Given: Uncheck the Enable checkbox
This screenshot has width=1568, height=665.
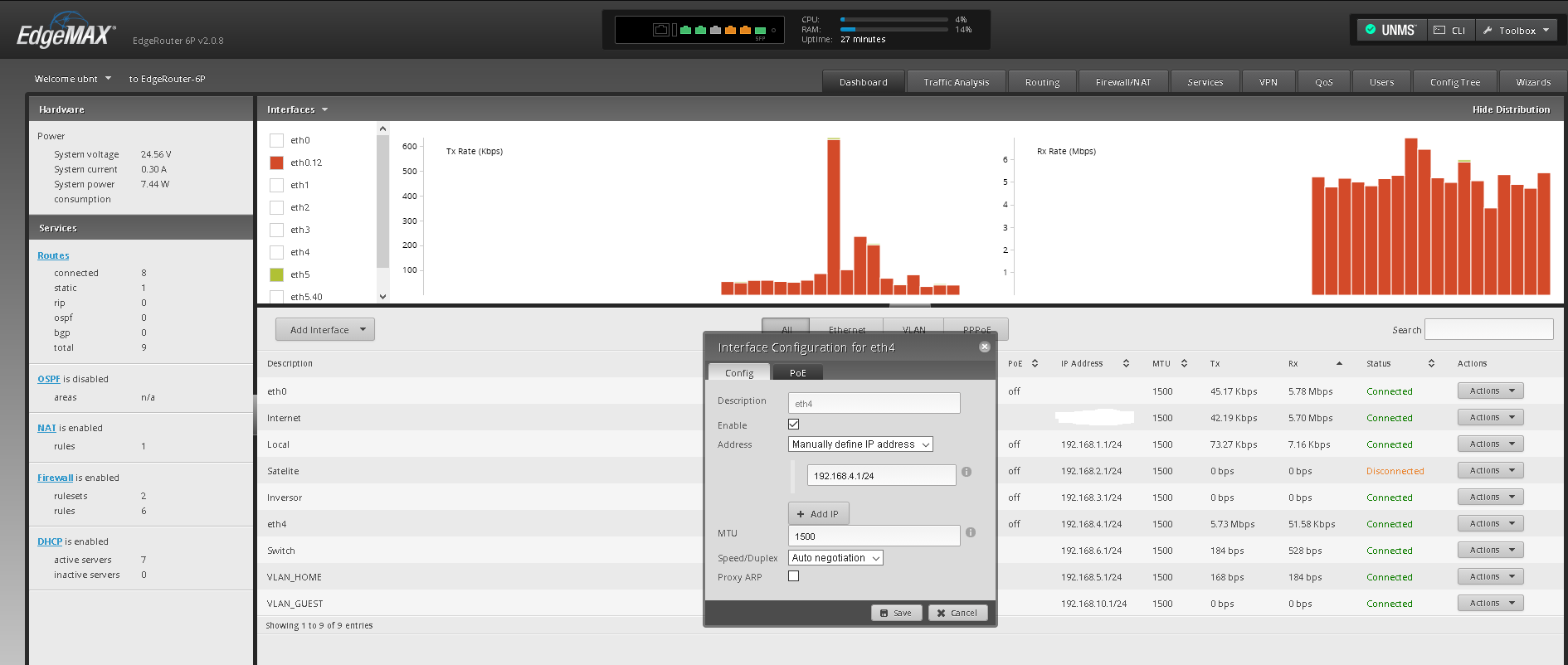Looking at the screenshot, I should point(794,425).
